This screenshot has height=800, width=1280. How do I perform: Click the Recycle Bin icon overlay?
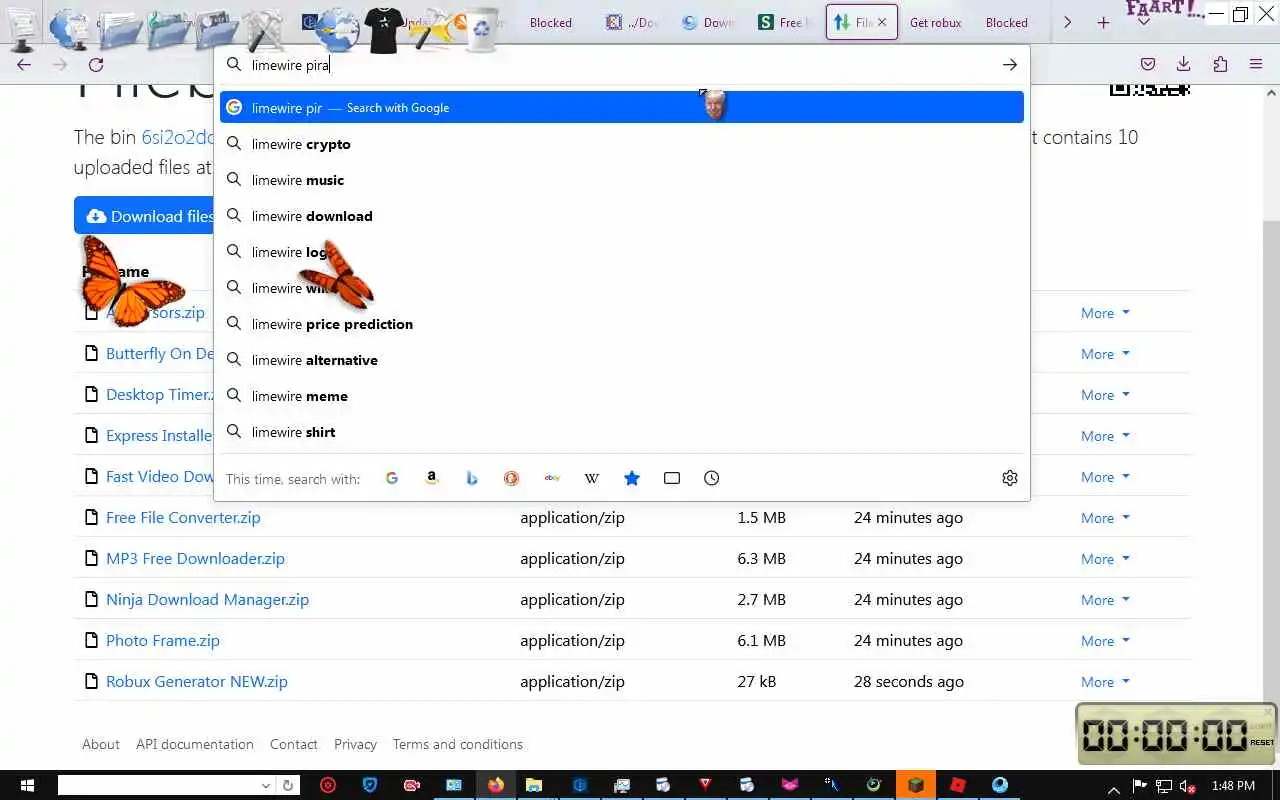[481, 28]
